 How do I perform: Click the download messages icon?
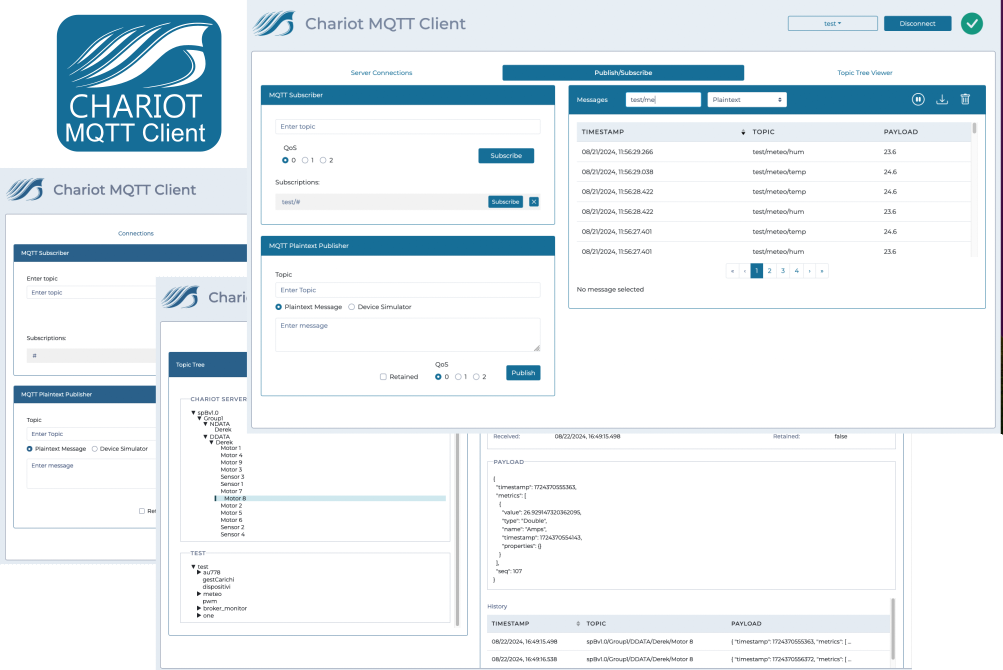pyautogui.click(x=942, y=99)
